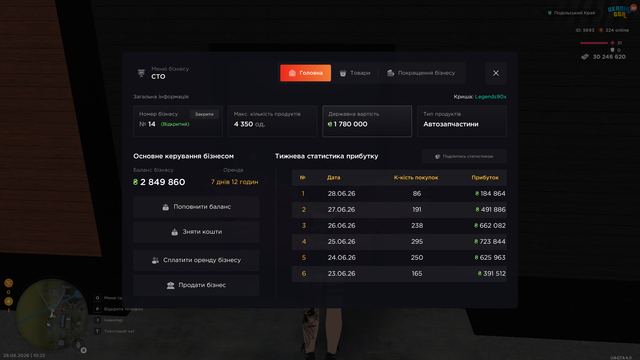Click the rent time 7 днів 12 годин
Image resolution: width=640 pixels, height=360 pixels.
[234, 182]
